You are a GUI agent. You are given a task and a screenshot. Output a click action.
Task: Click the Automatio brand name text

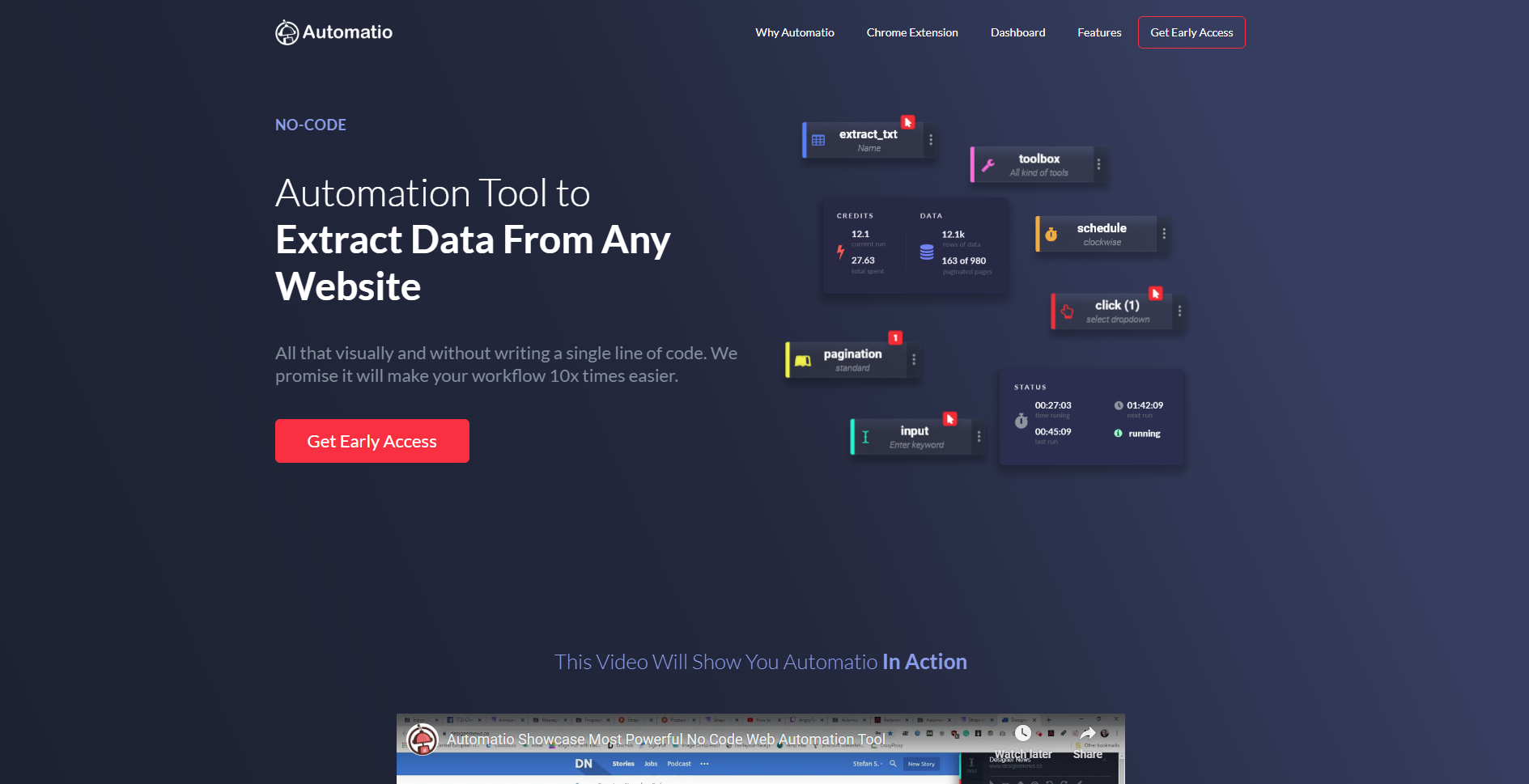(347, 32)
